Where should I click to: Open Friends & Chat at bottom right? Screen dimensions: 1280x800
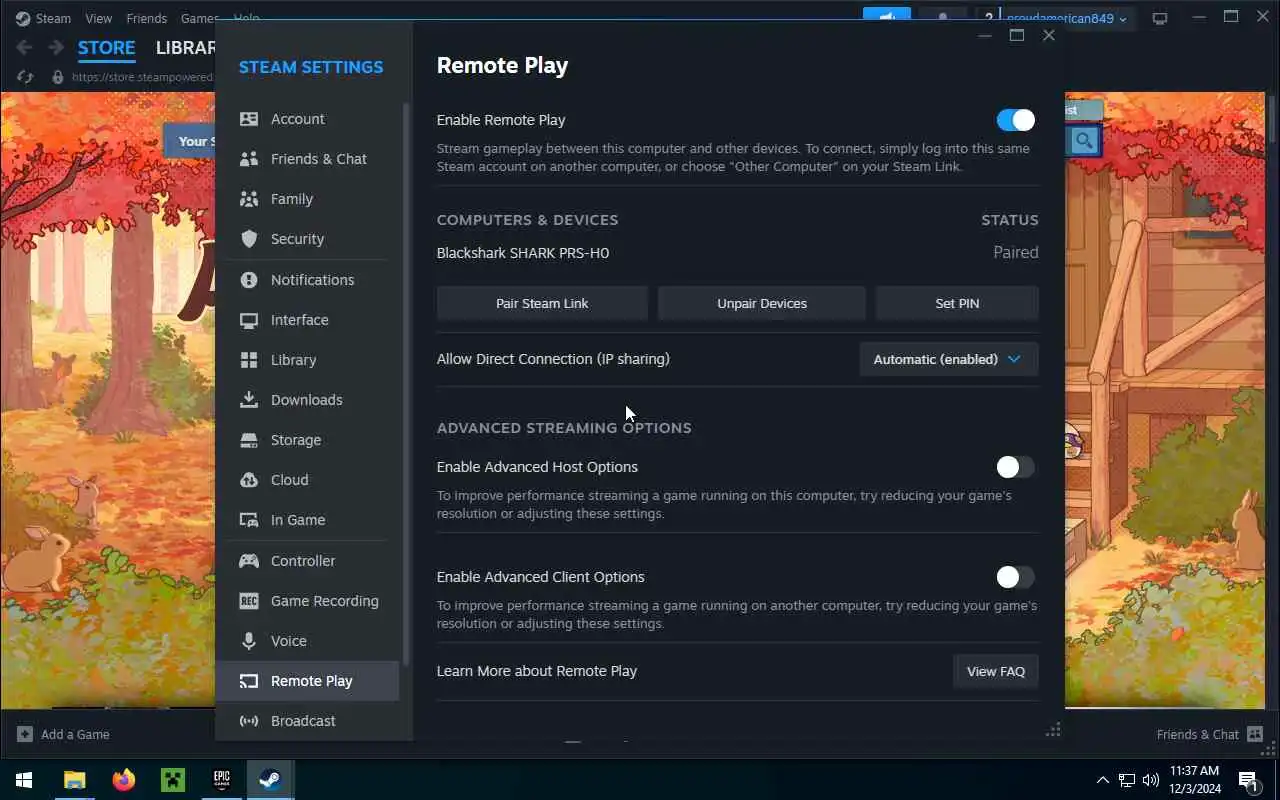(1209, 734)
